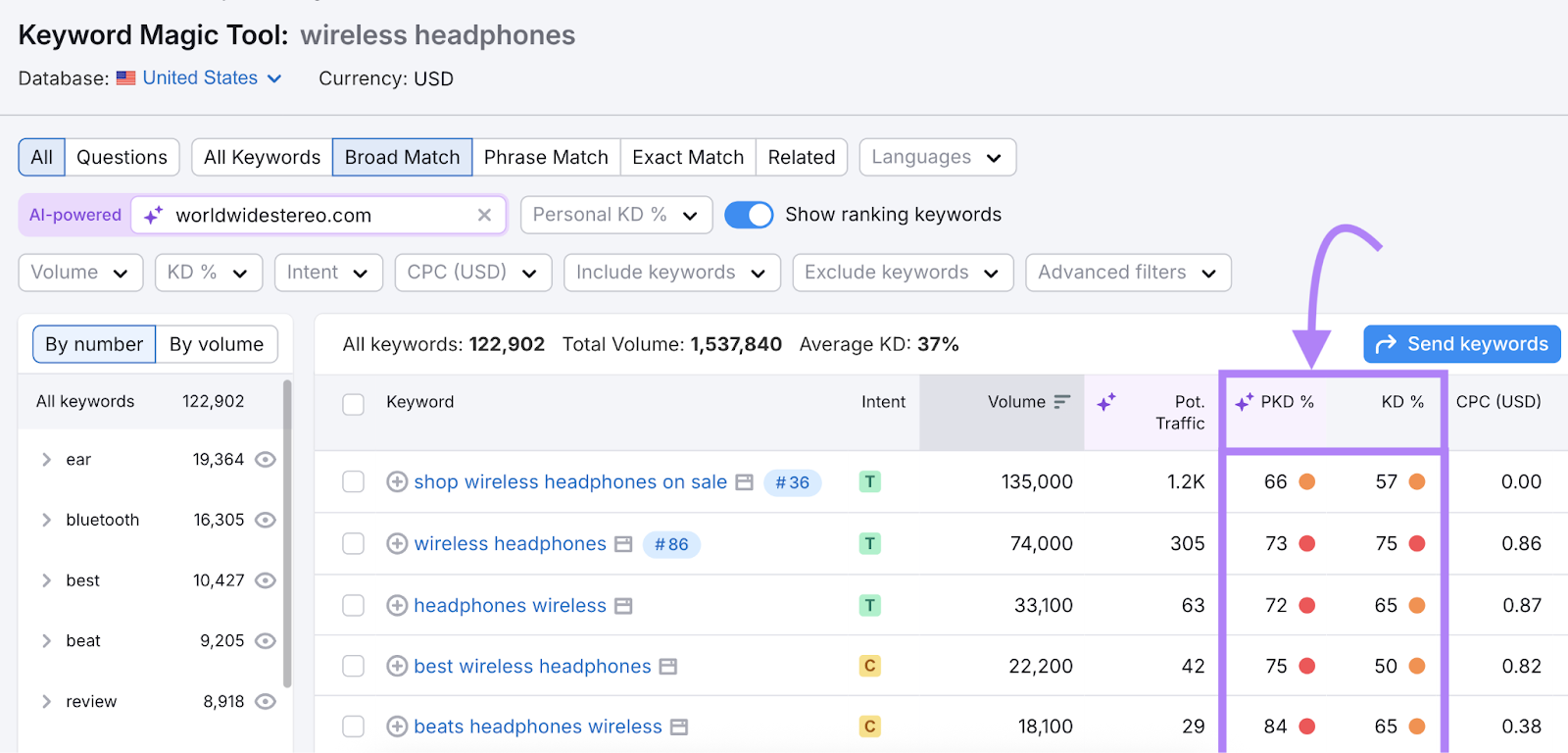Click the Volume column sort icon
This screenshot has height=753, width=1568.
tap(1061, 402)
